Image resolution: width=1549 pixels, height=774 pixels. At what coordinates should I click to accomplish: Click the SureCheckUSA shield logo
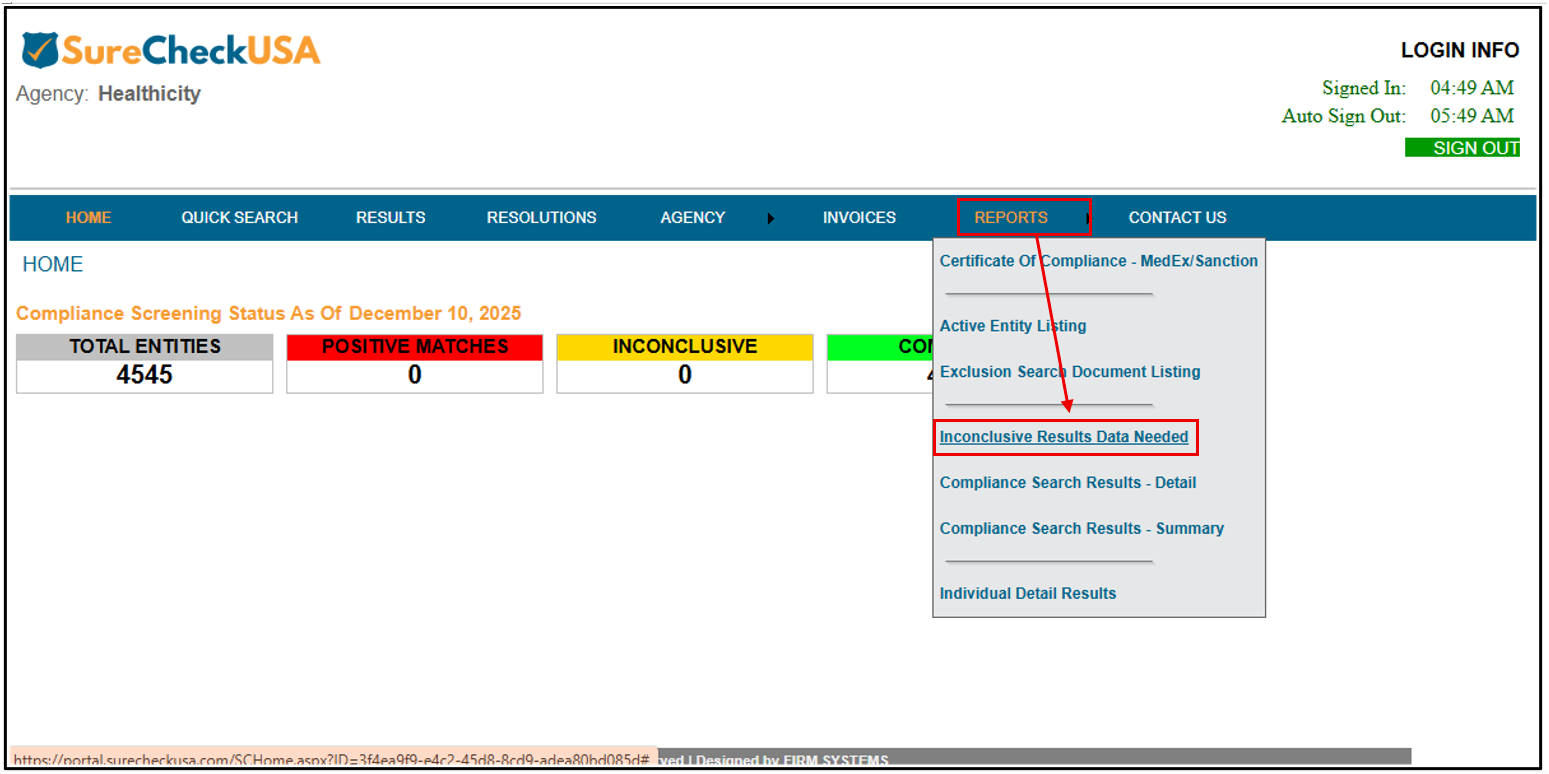(39, 50)
